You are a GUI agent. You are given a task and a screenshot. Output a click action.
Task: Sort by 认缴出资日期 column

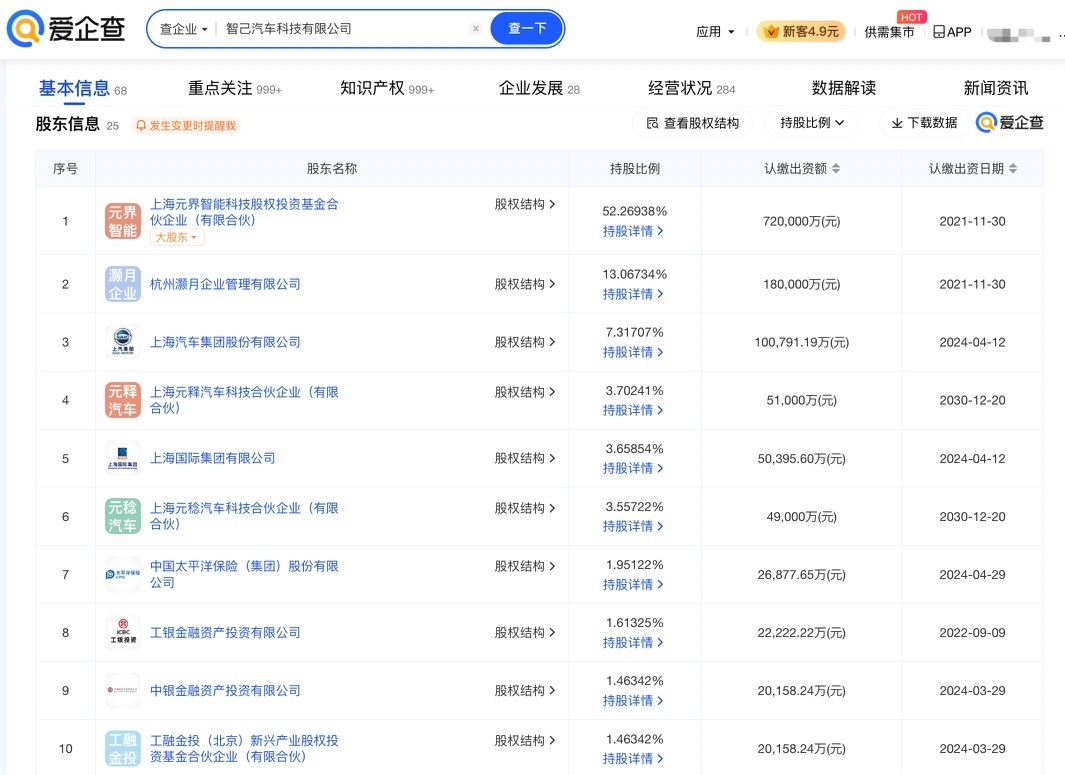pos(1013,169)
